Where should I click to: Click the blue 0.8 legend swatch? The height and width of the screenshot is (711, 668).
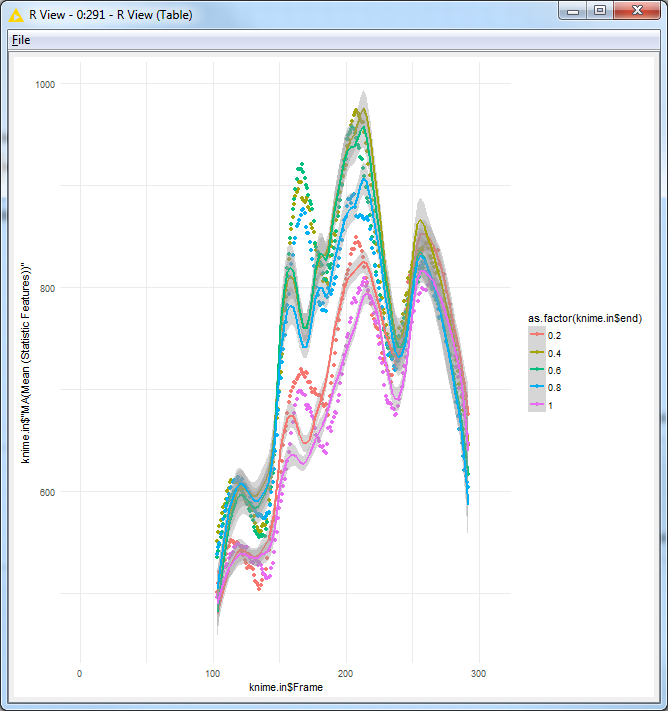click(x=537, y=387)
